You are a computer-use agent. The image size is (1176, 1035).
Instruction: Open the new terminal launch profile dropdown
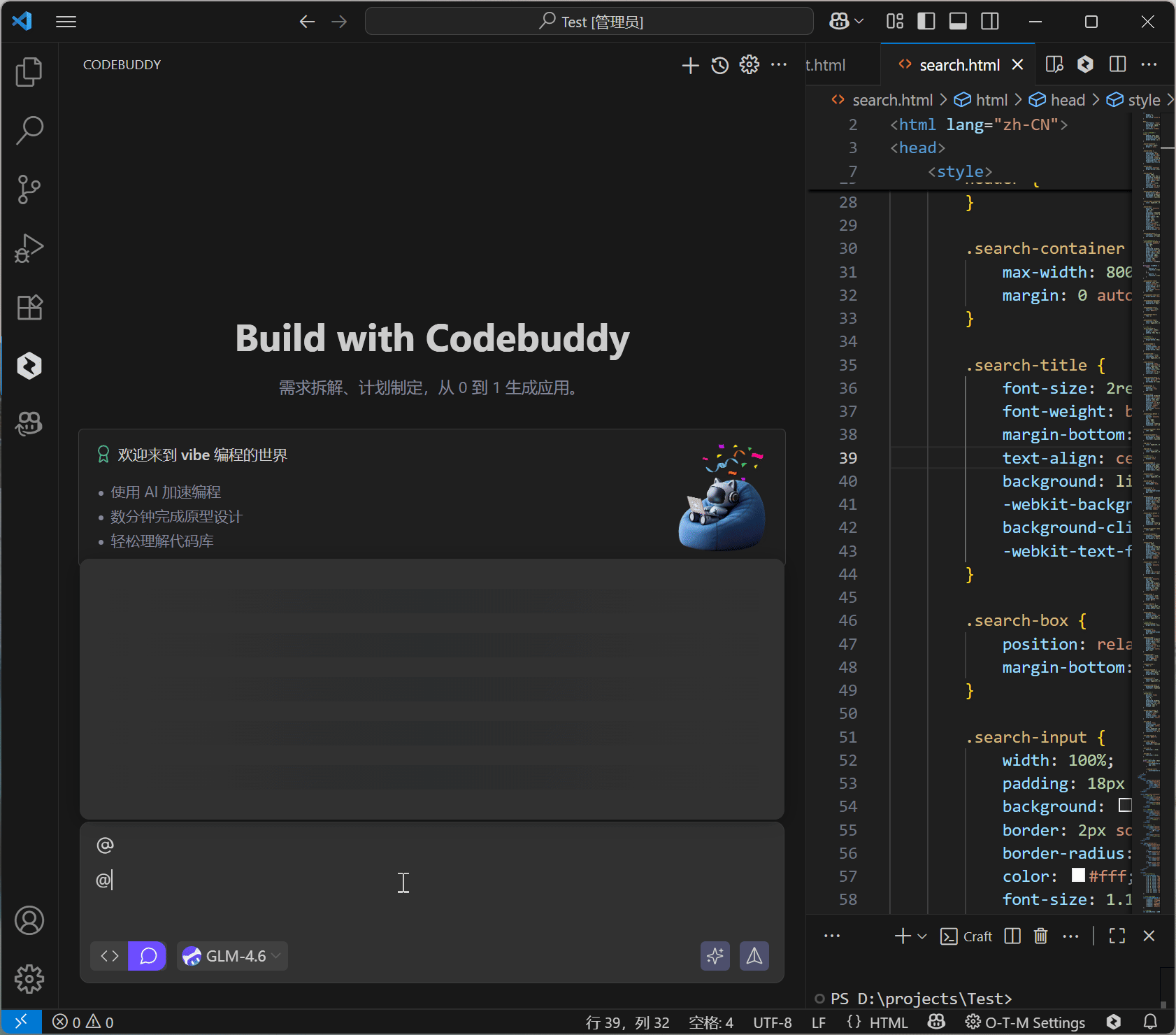[922, 936]
